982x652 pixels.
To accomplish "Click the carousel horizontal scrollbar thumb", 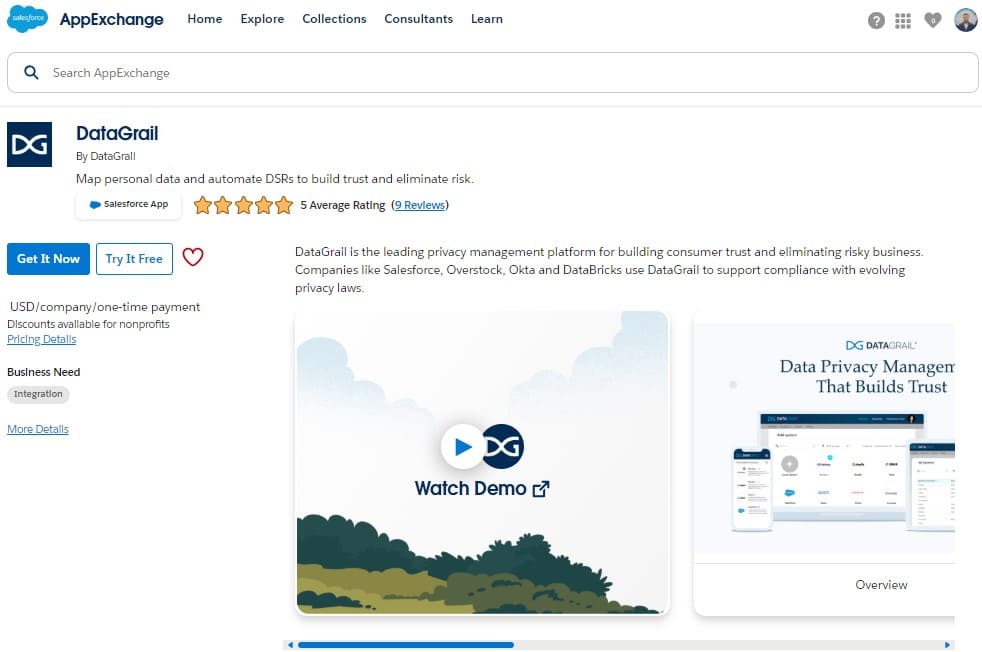I will [406, 644].
